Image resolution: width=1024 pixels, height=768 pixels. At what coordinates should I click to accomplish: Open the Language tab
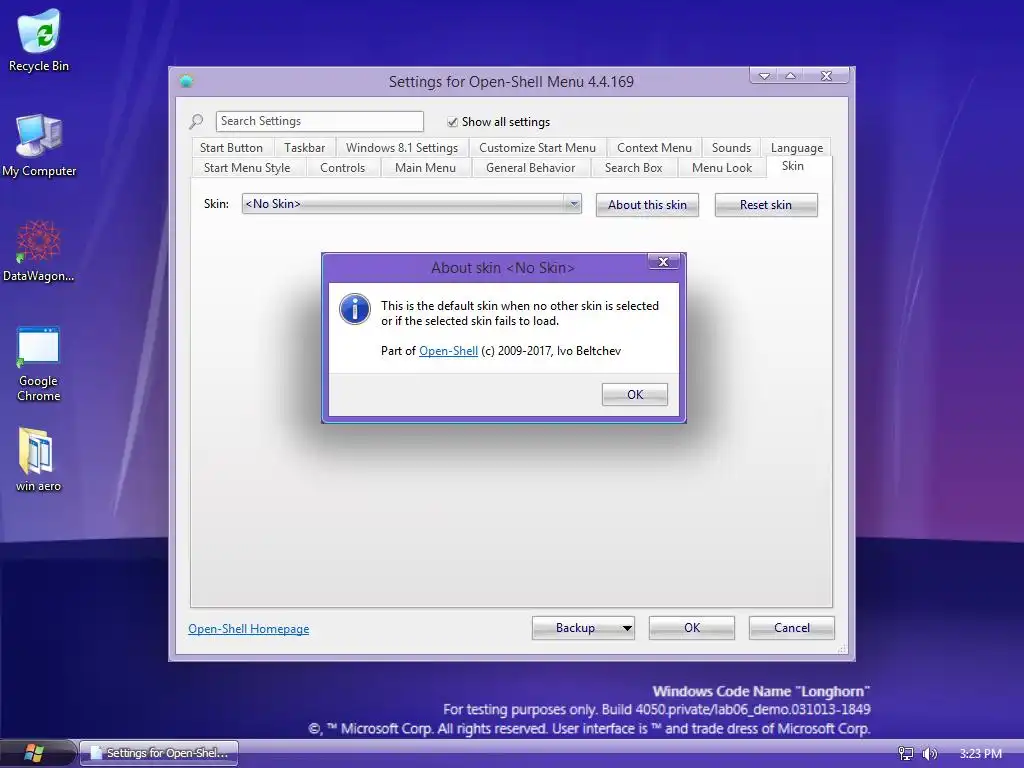click(797, 148)
